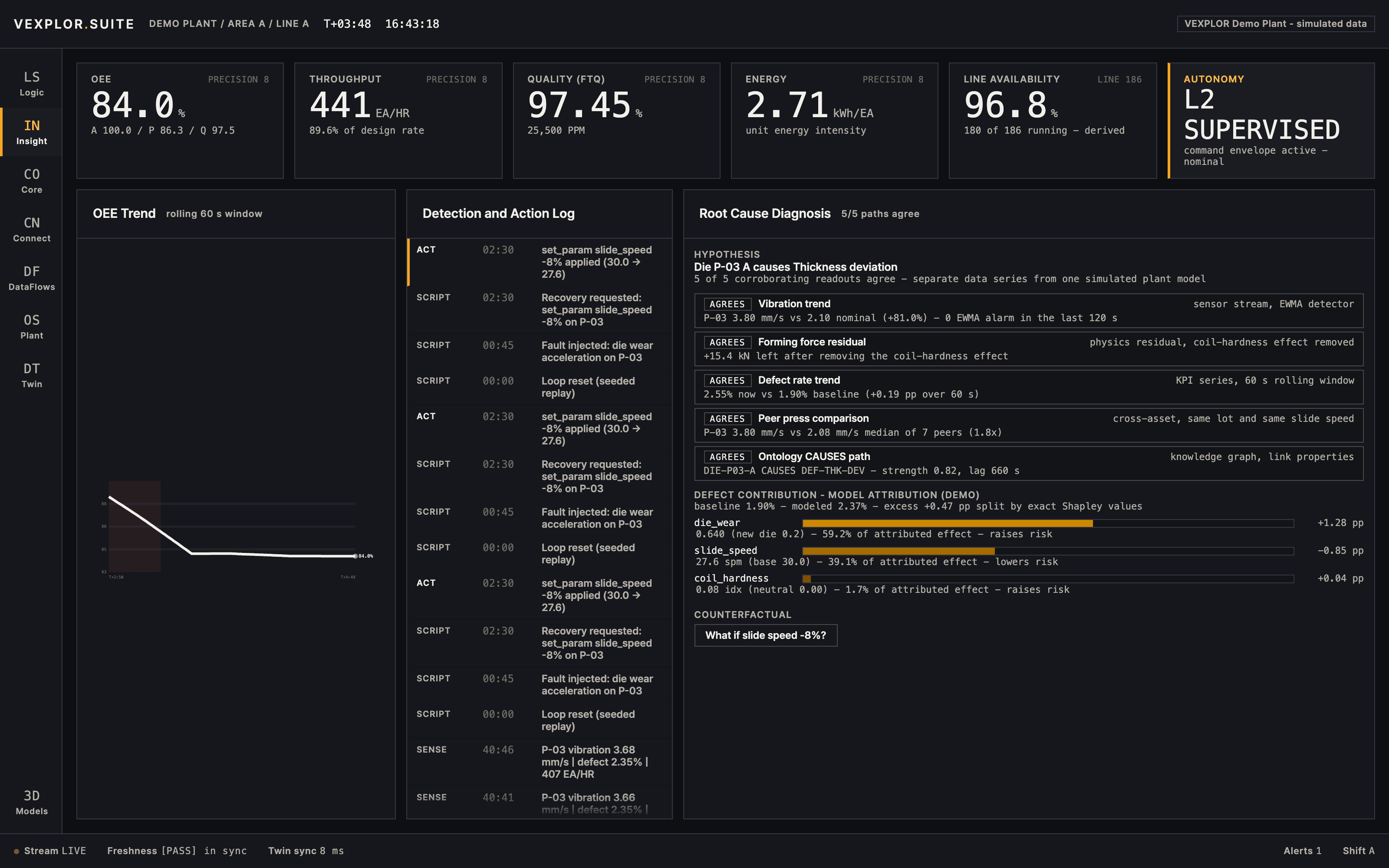
Task: Click the coil_hardness contribution bar
Action: click(x=1048, y=579)
